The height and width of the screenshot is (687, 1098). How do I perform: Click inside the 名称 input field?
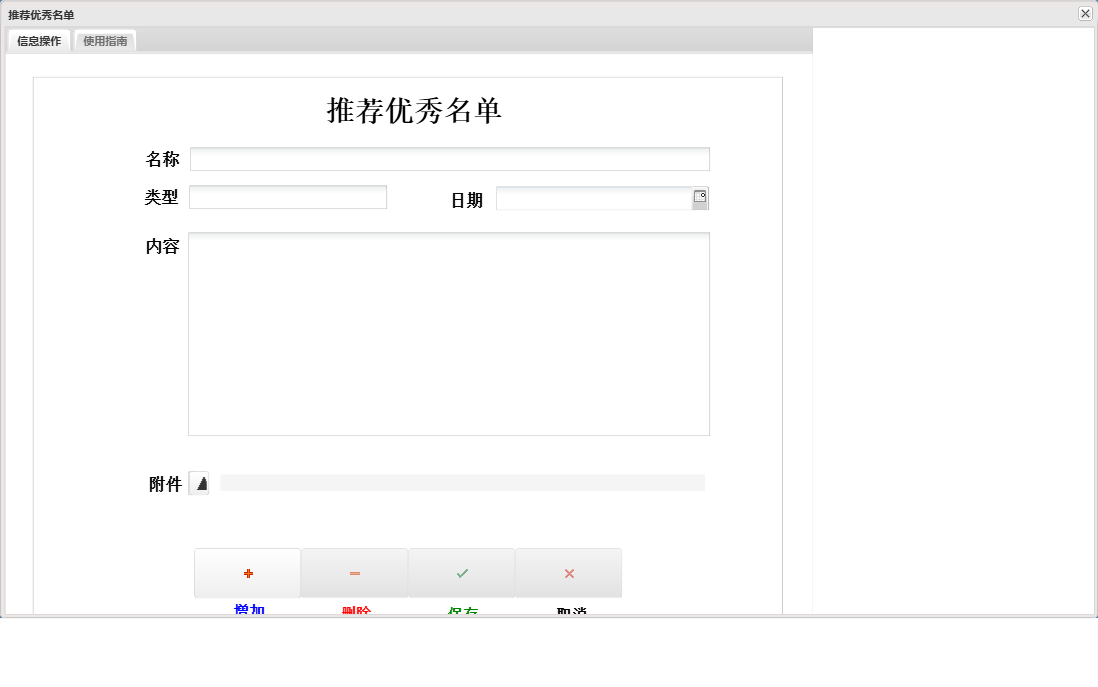(x=450, y=158)
